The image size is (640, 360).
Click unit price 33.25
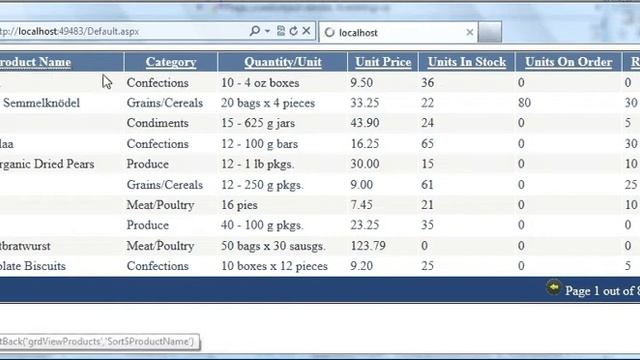pyautogui.click(x=364, y=103)
